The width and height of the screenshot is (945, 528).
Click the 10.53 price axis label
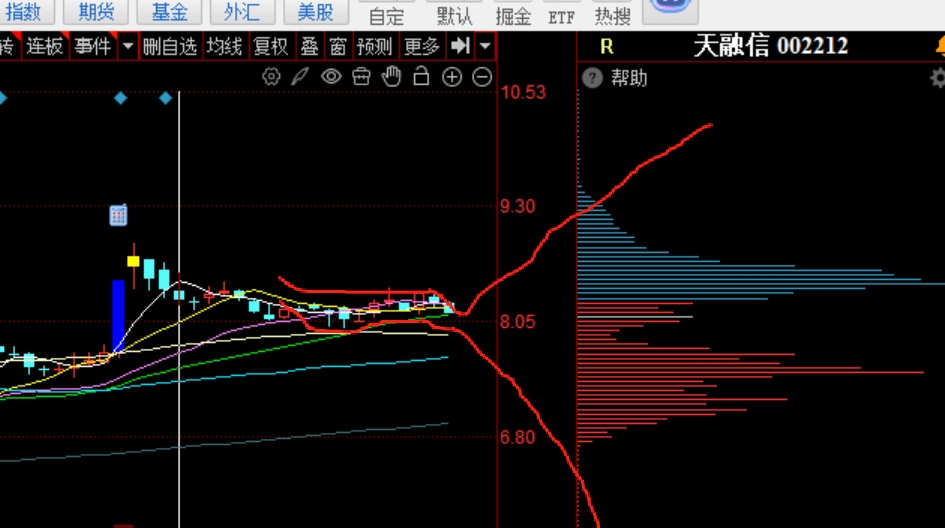click(523, 92)
